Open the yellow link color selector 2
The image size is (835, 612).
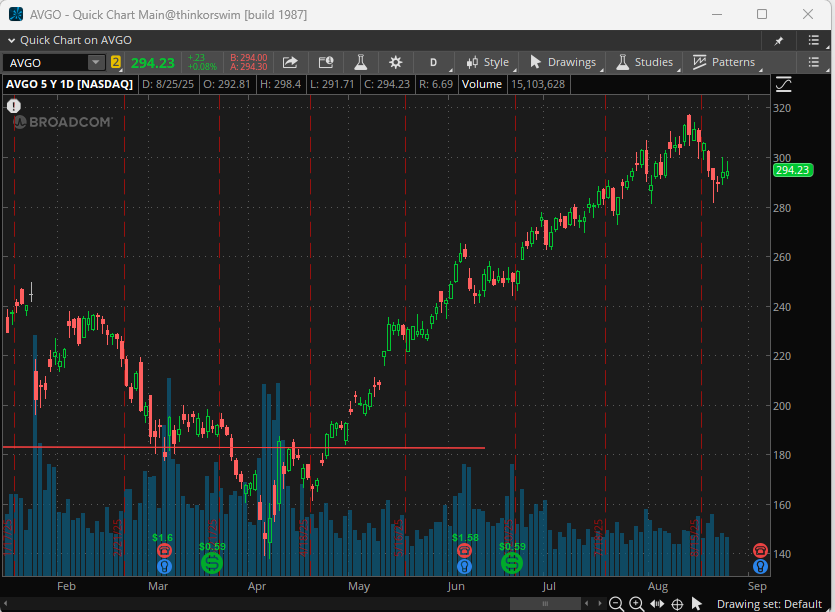[116, 62]
